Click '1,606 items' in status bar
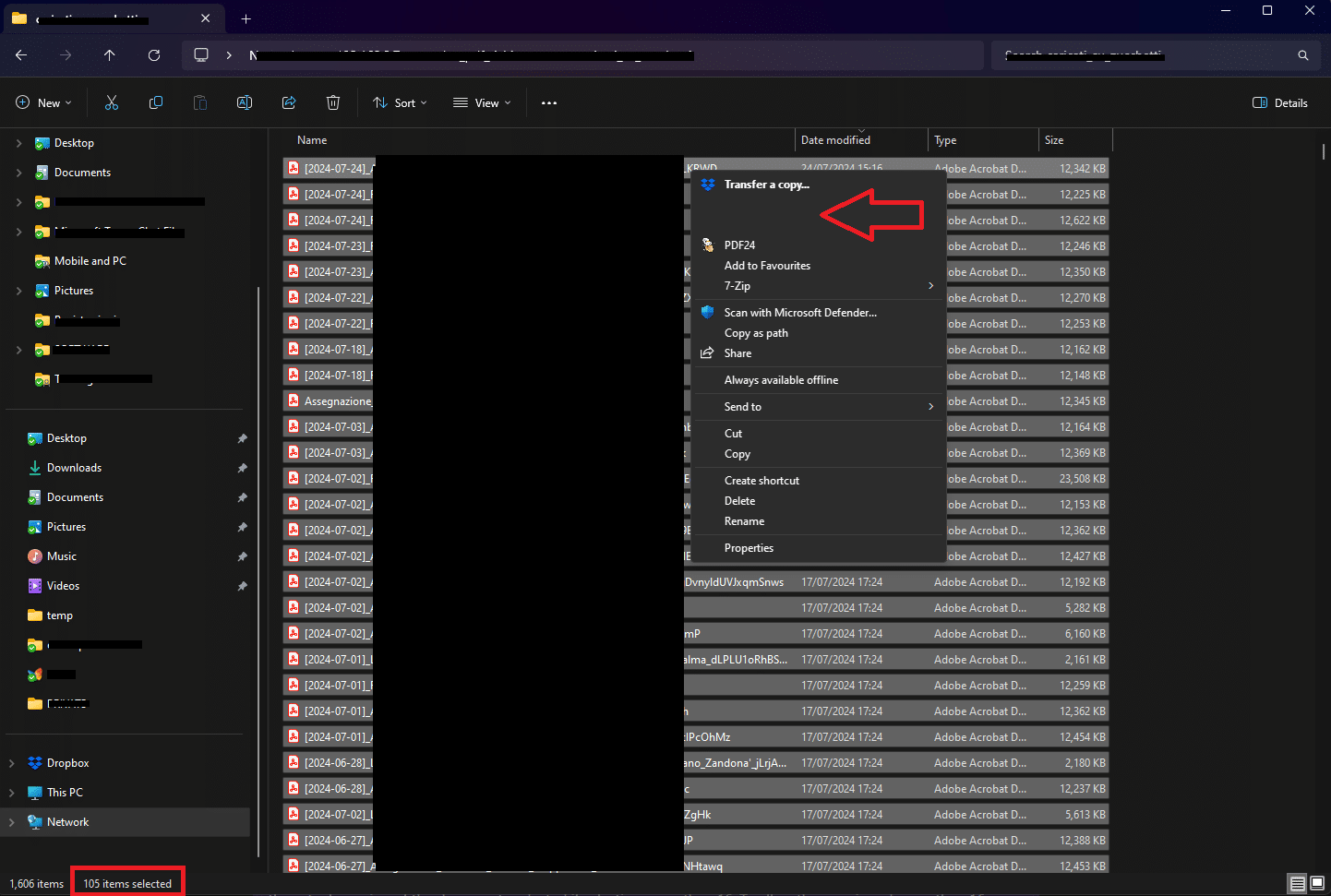Image resolution: width=1331 pixels, height=896 pixels. click(x=37, y=884)
